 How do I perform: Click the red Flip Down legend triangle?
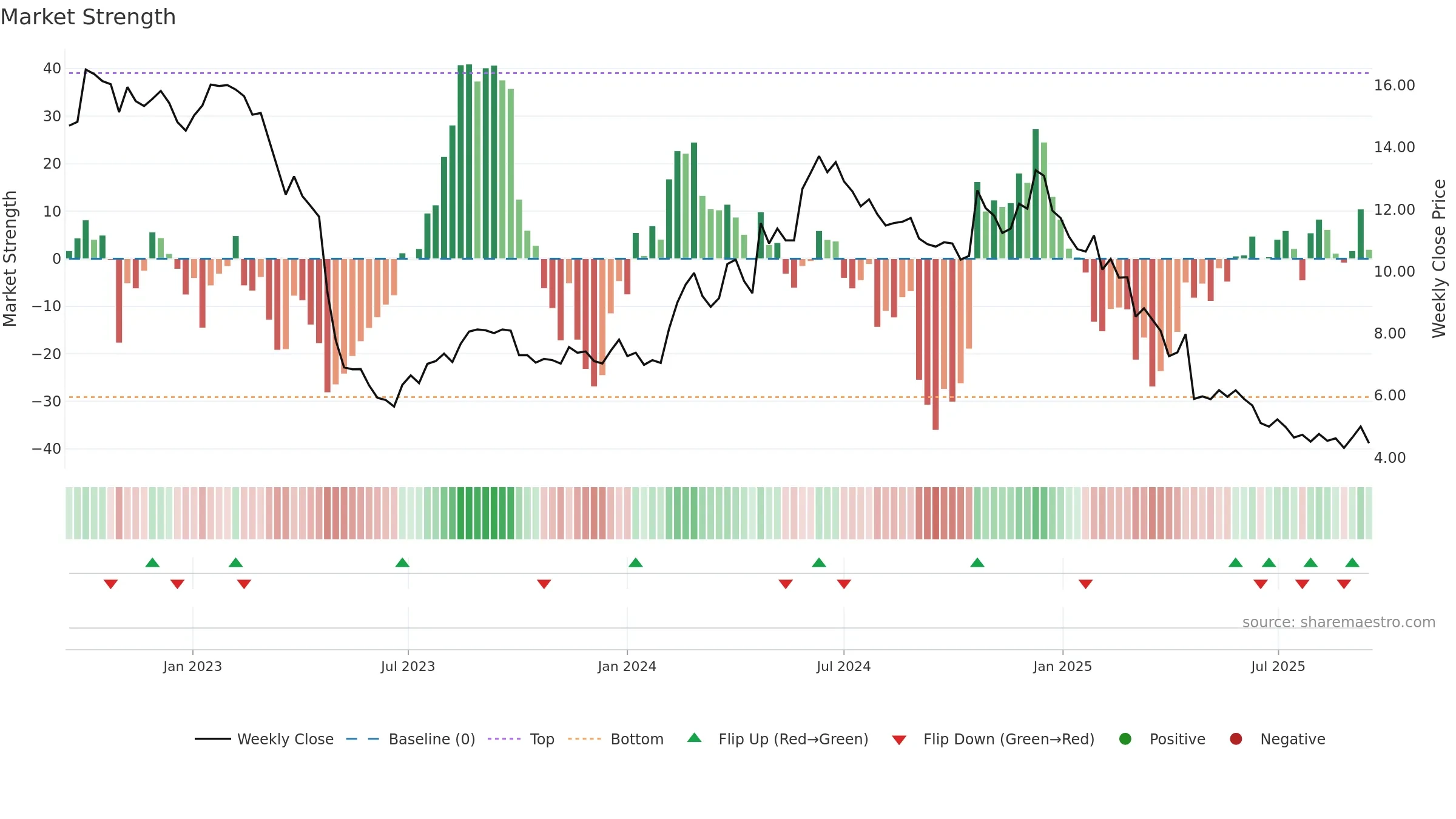(899, 740)
